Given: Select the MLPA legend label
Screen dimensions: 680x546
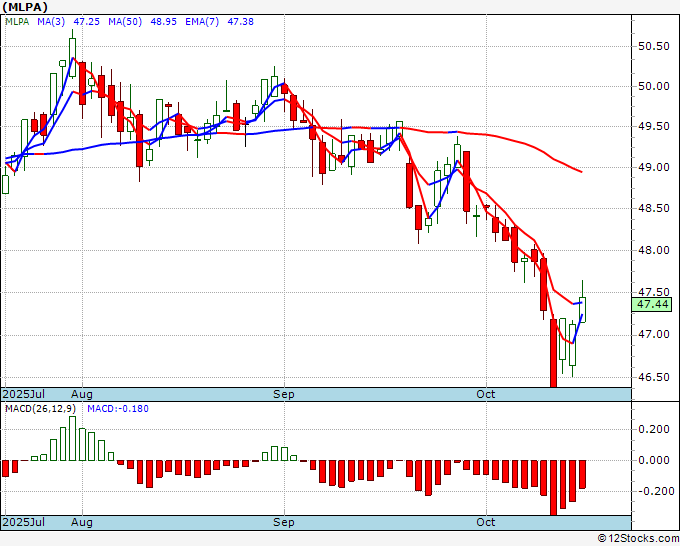Looking at the screenshot, I should pyautogui.click(x=17, y=22).
